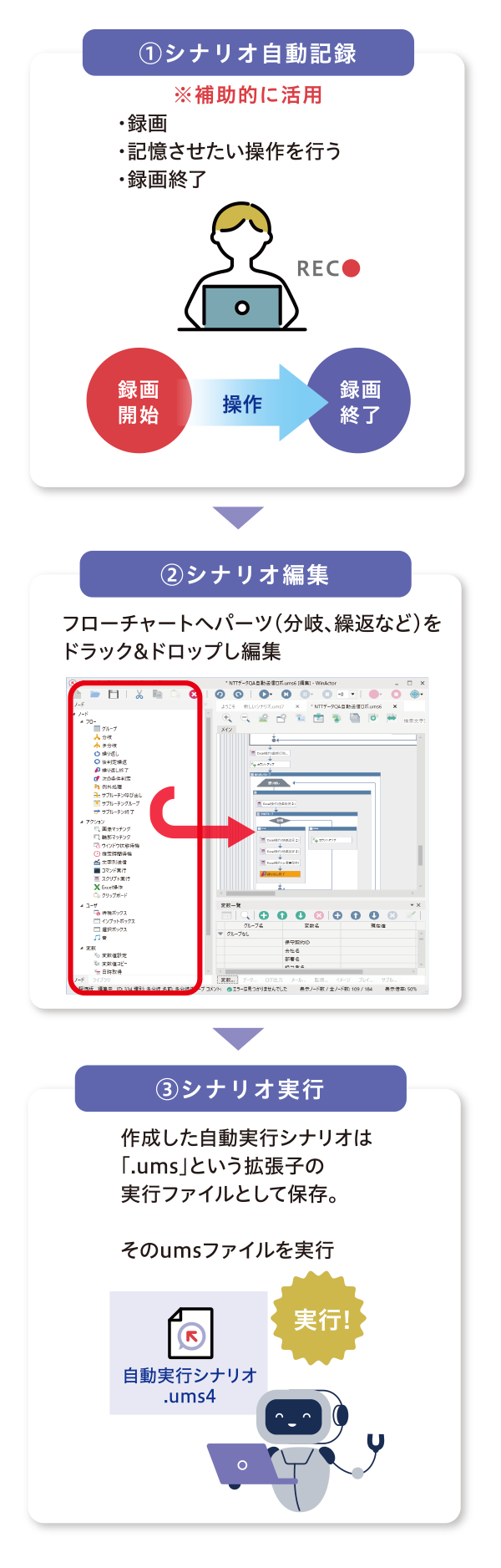Collapse the 変数 tree group
Screen dimensions: 501x1568
[82, 948]
